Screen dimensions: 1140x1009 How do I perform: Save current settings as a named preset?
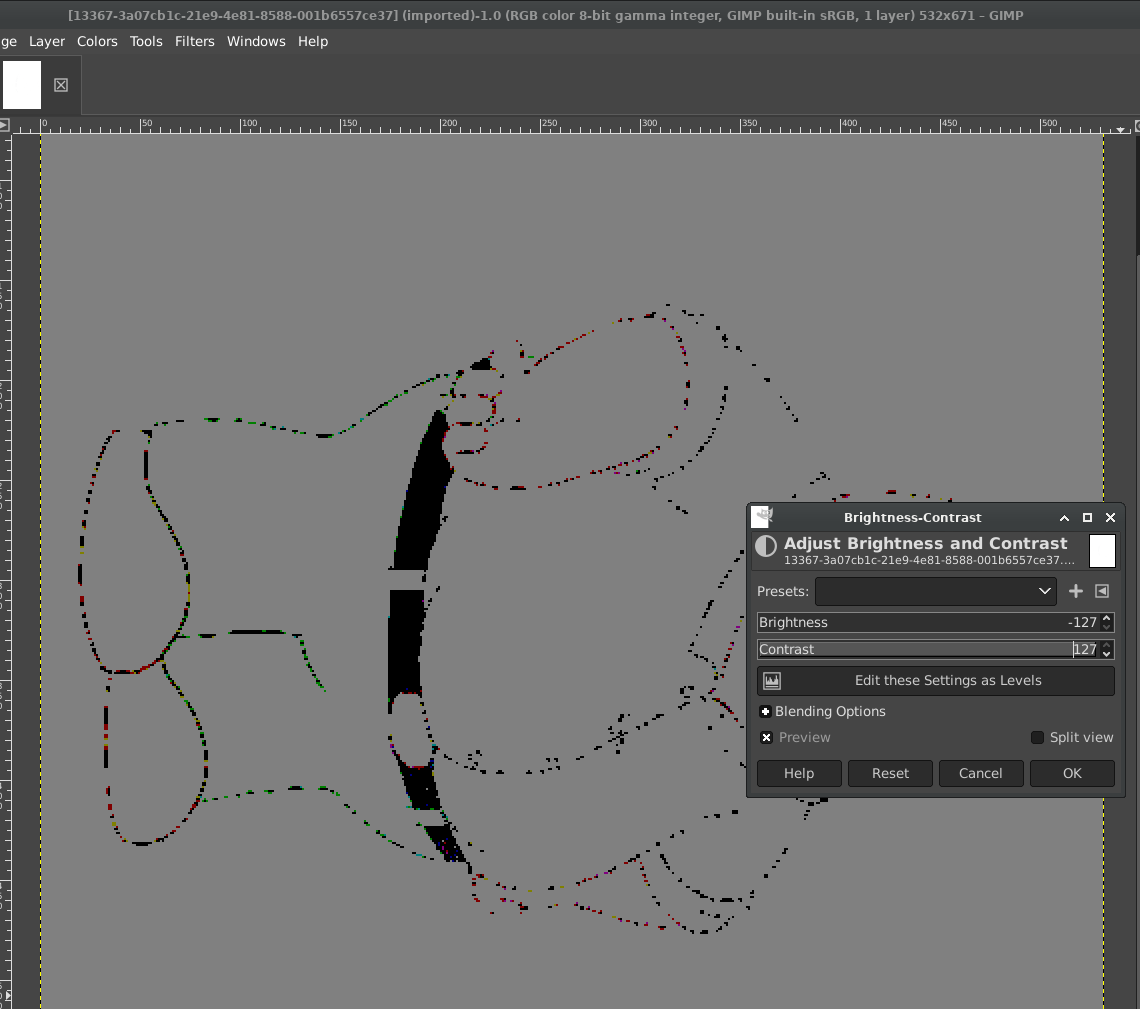1075,591
